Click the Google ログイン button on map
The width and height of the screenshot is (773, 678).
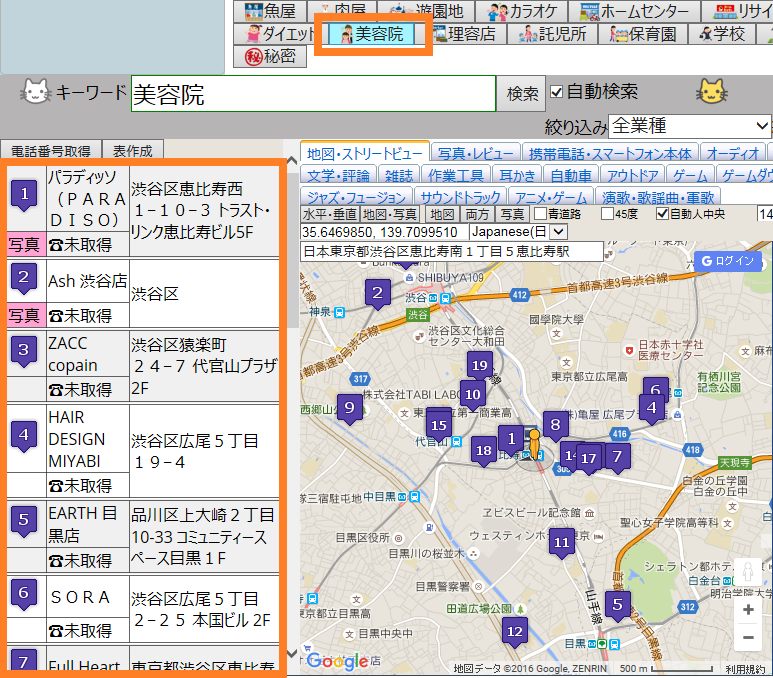tap(728, 261)
